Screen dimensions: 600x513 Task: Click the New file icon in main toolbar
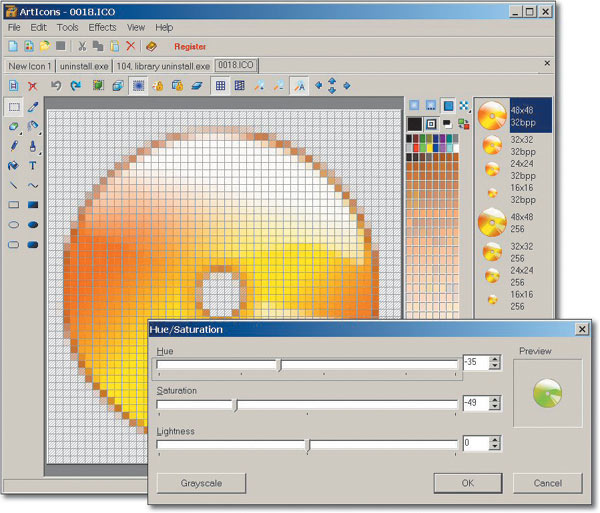point(13,46)
